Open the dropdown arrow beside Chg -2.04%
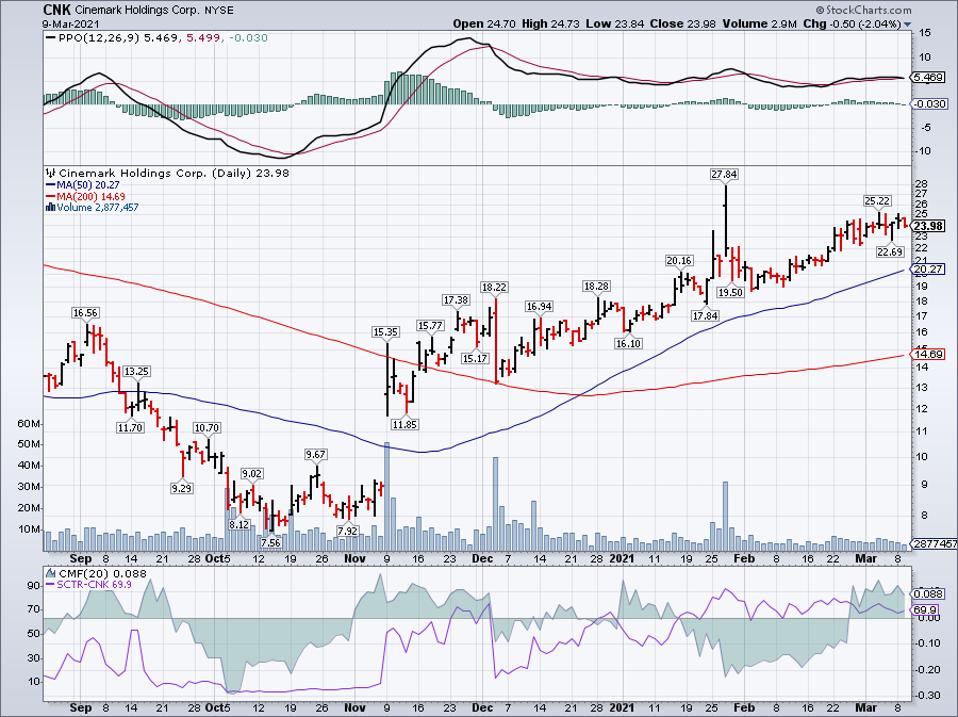Image resolution: width=958 pixels, height=717 pixels. pyautogui.click(x=907, y=24)
